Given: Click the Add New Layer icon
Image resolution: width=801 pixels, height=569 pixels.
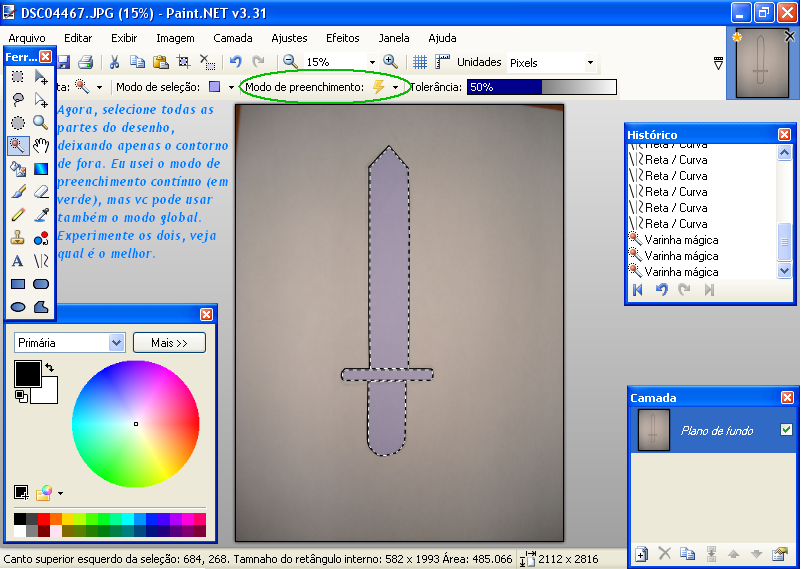Looking at the screenshot, I should 641,553.
